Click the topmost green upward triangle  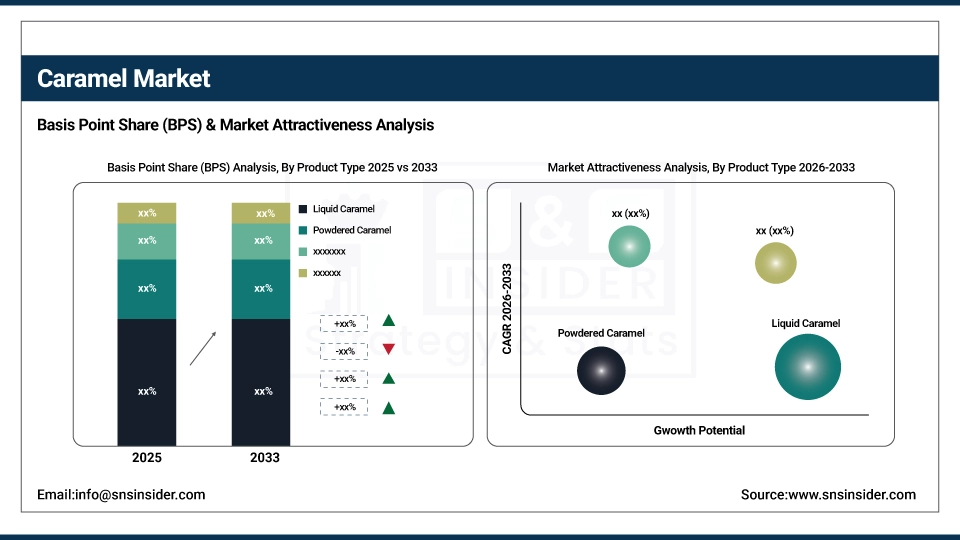coord(388,321)
